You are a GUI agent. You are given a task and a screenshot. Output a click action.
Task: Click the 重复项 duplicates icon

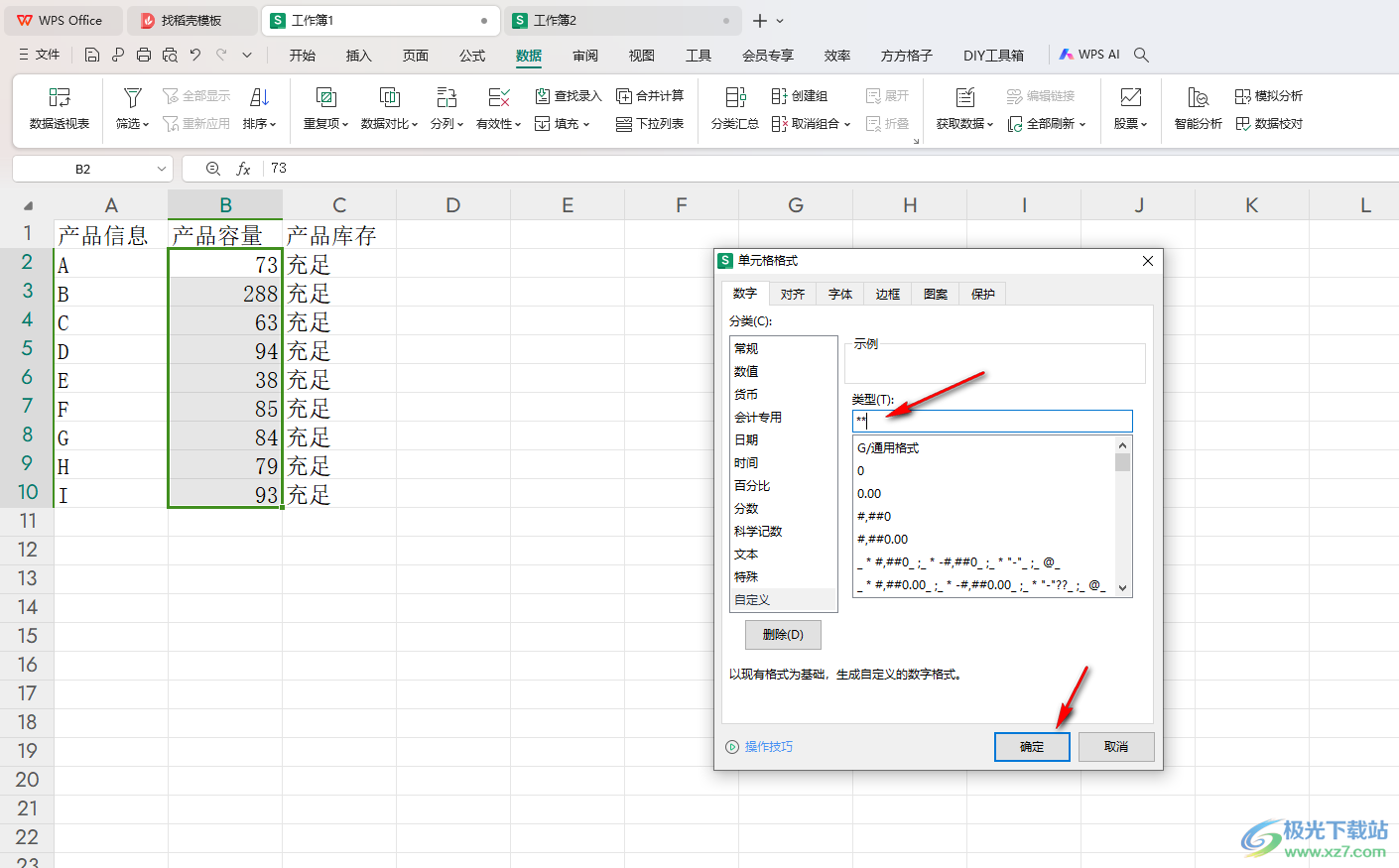pos(325,97)
